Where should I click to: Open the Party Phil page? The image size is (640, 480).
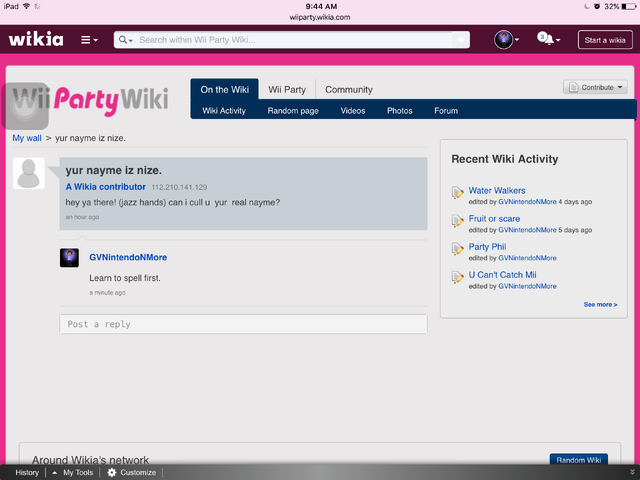pos(487,247)
